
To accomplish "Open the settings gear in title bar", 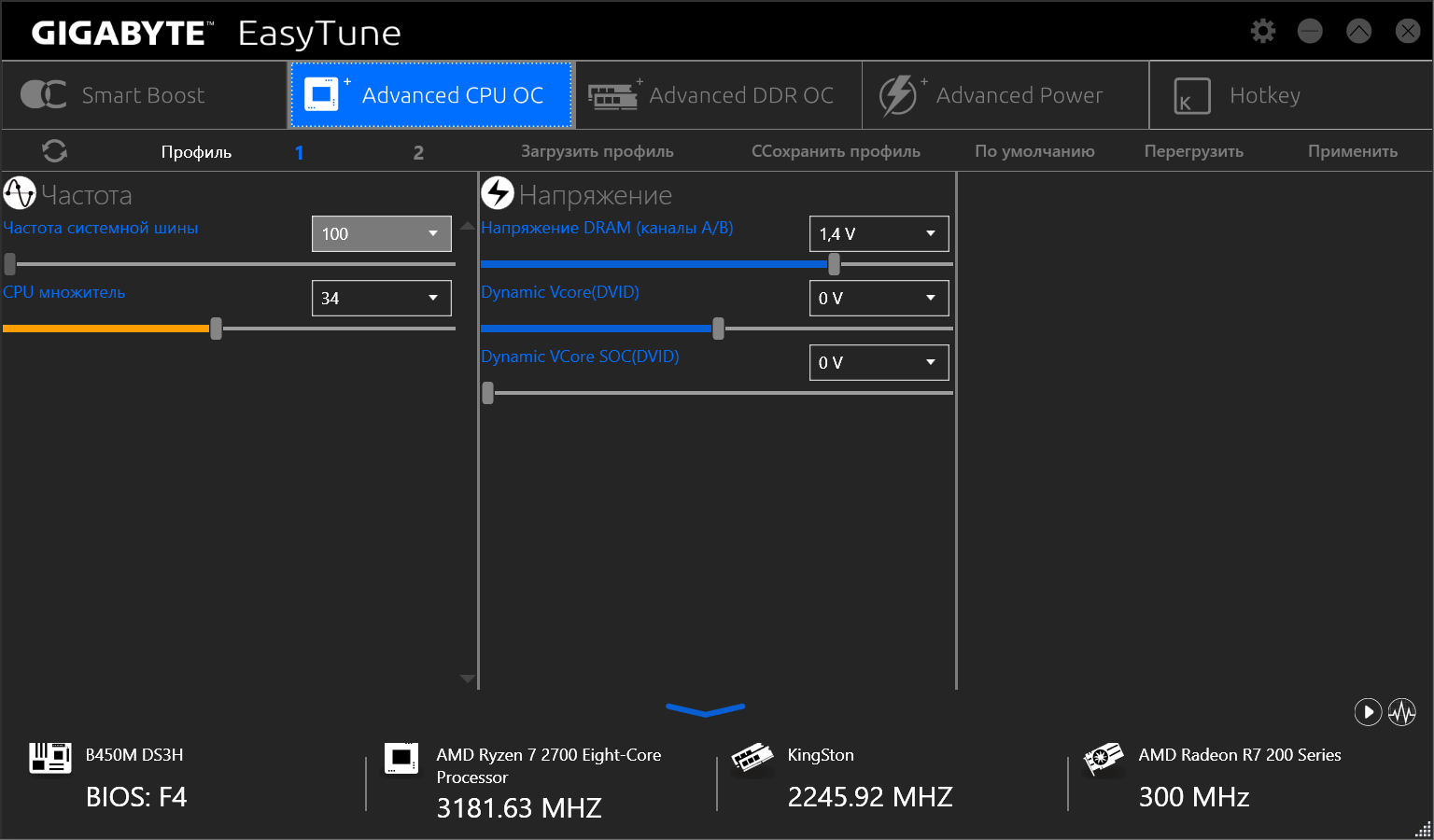I will click(1263, 31).
